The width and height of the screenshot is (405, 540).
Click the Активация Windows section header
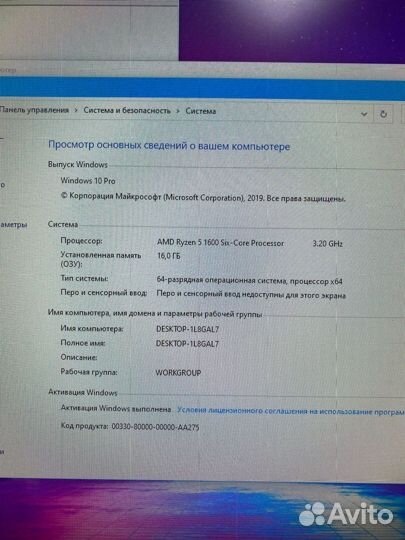pyautogui.click(x=83, y=392)
